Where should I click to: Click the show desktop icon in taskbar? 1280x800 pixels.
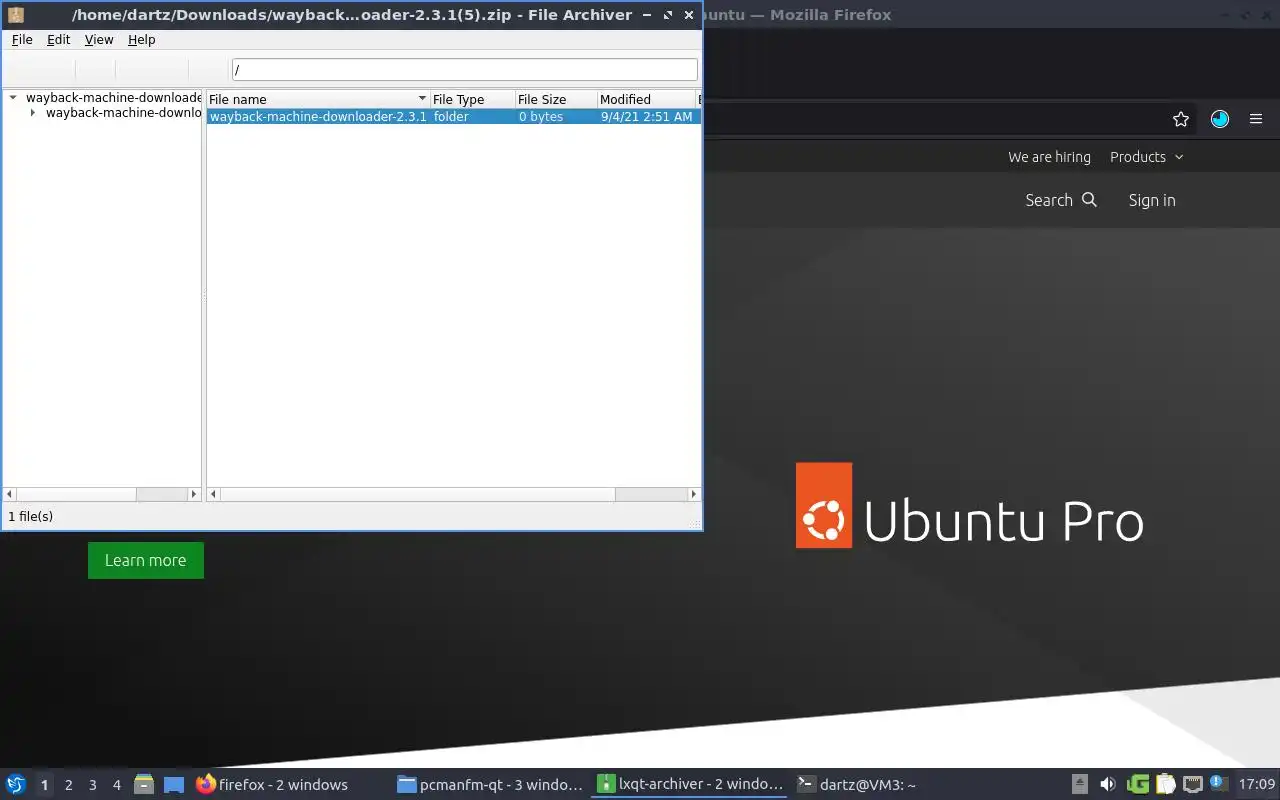coord(174,785)
